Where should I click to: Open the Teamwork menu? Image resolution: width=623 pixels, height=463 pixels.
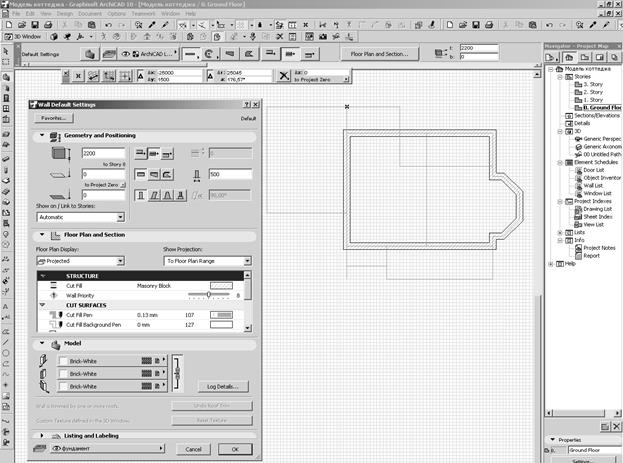(x=141, y=14)
